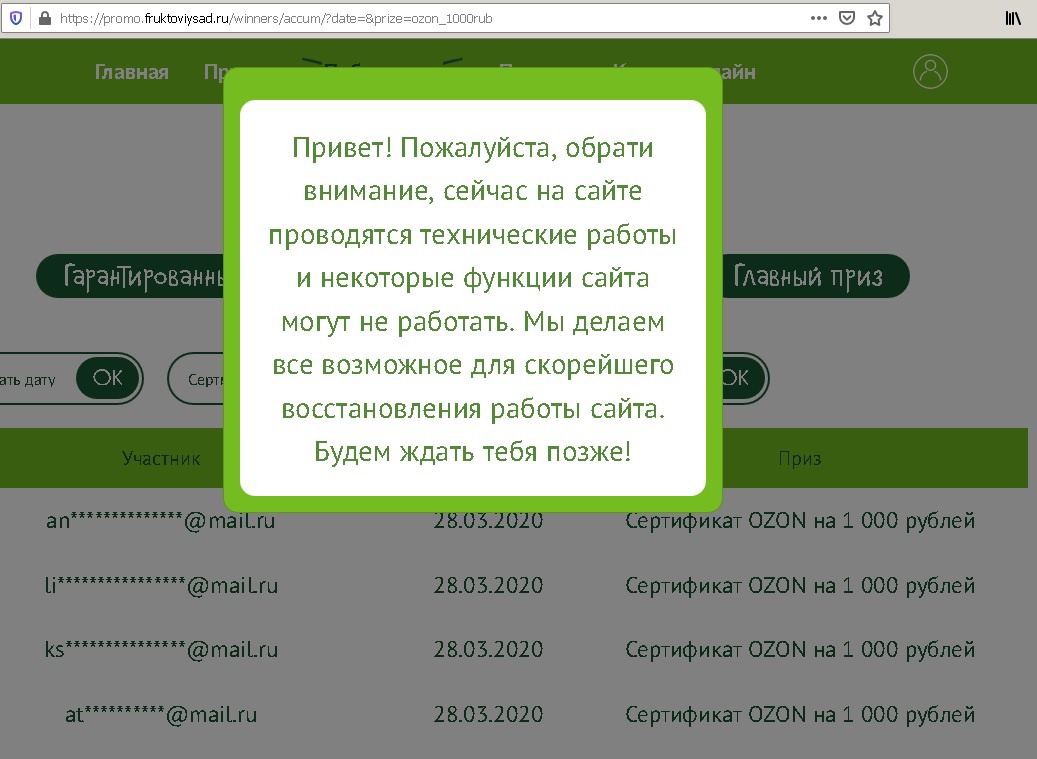This screenshot has height=759, width=1037.
Task: Click the tracking protection shield icon
Action: tap(16, 18)
